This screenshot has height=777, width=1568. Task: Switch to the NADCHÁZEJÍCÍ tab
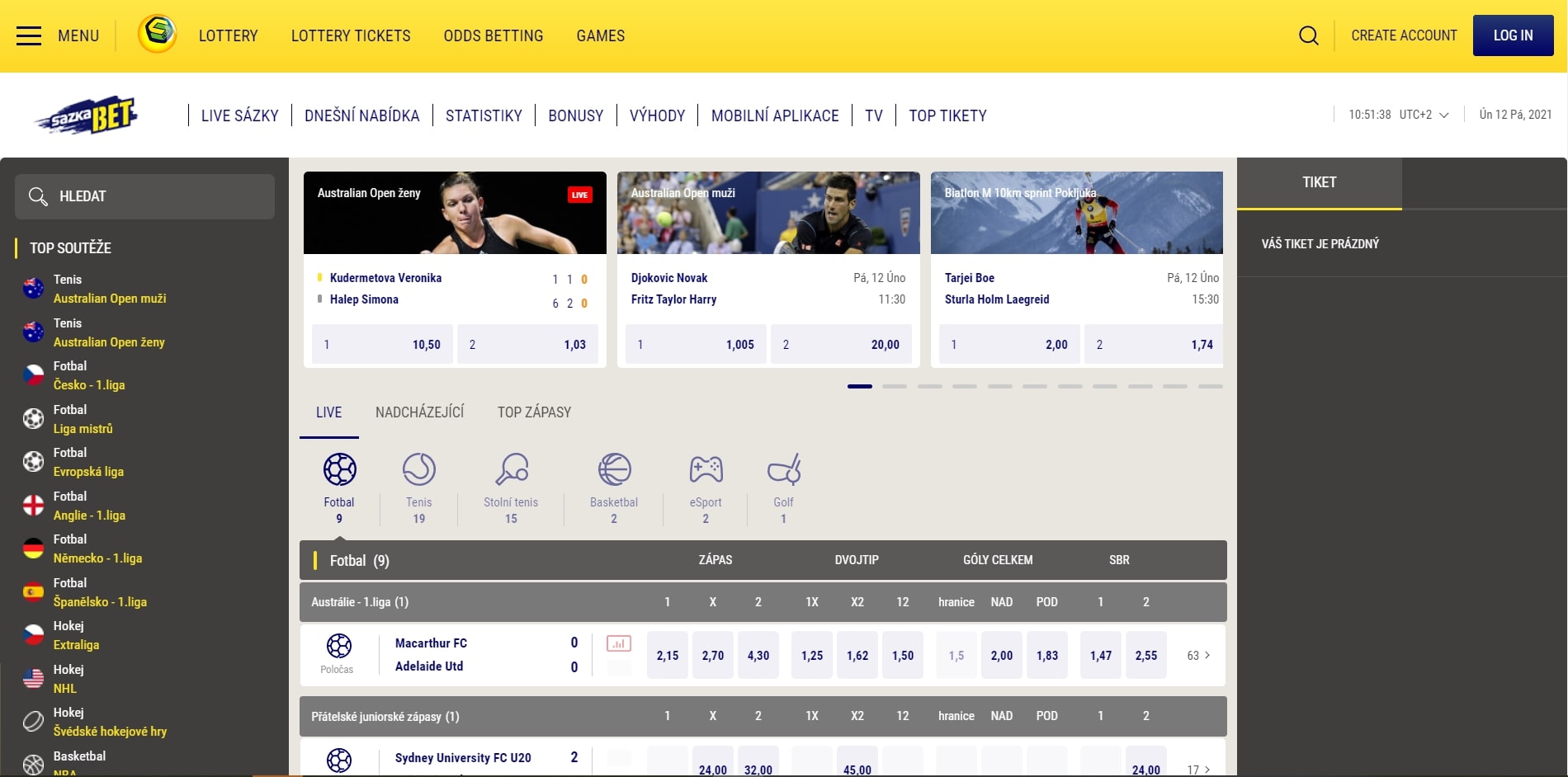[419, 412]
